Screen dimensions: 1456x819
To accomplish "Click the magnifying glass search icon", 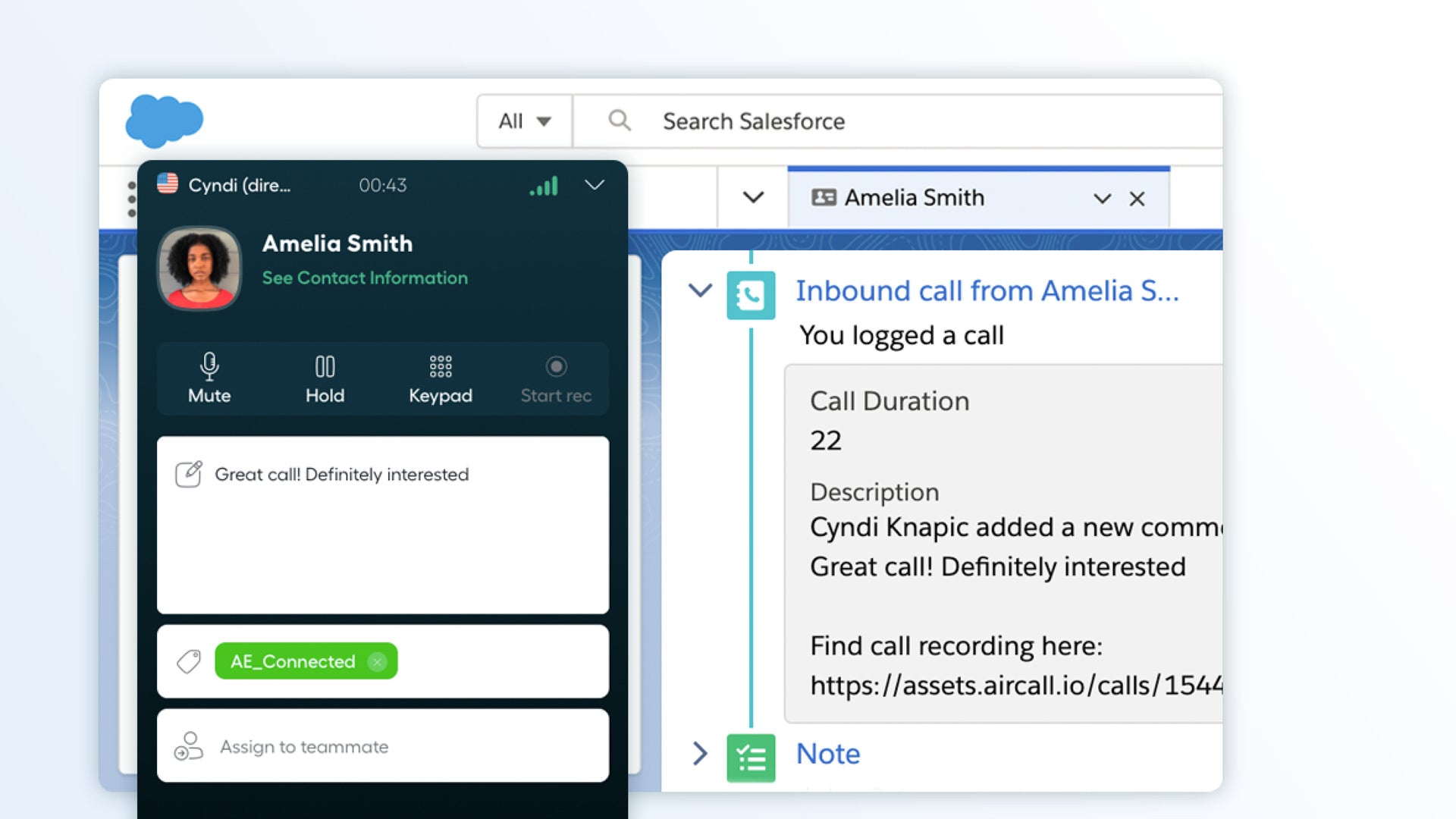I will coord(619,121).
